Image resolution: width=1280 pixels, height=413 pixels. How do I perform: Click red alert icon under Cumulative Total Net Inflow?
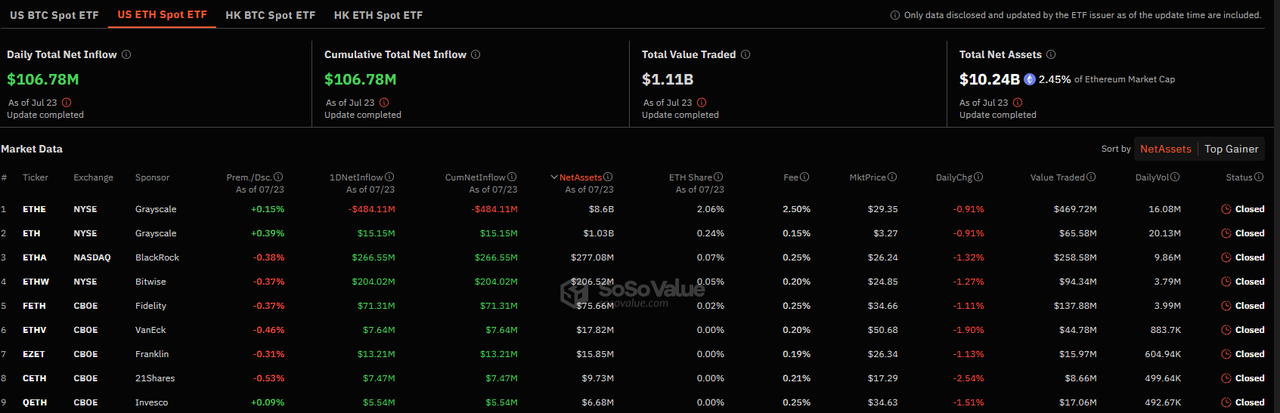coord(385,102)
